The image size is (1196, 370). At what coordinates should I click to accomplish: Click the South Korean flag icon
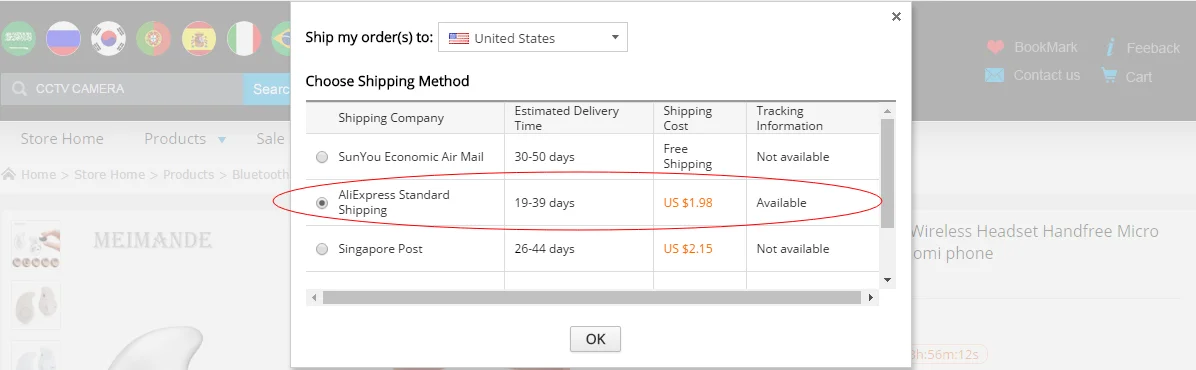108,38
